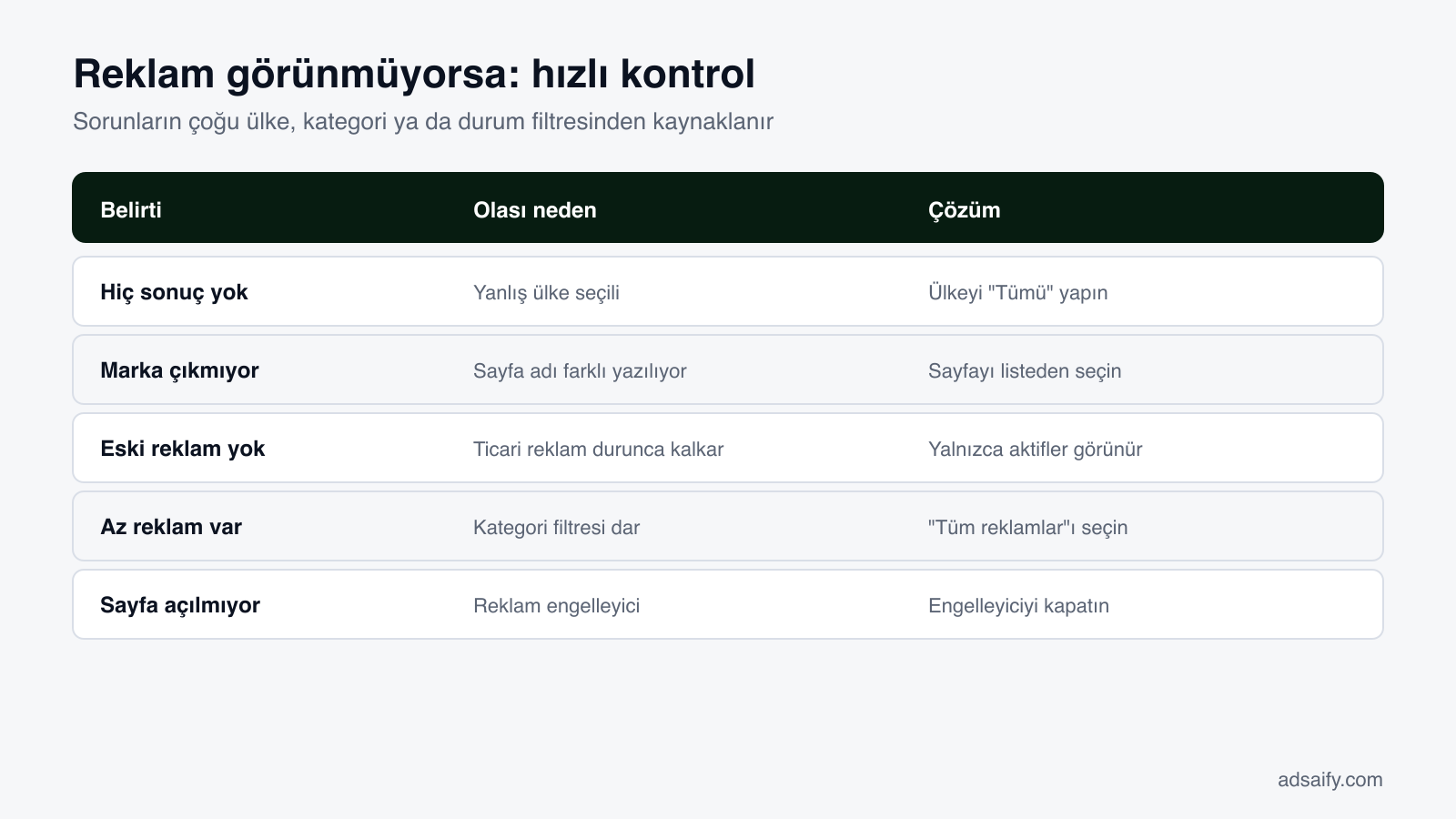Click the "Kategori filtresi dar" cell
Screen dimensions: 1456x819
[556, 528]
